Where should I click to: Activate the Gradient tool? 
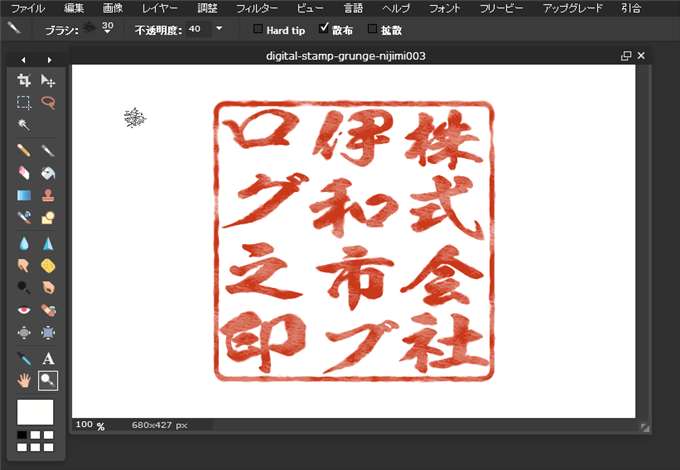25,195
